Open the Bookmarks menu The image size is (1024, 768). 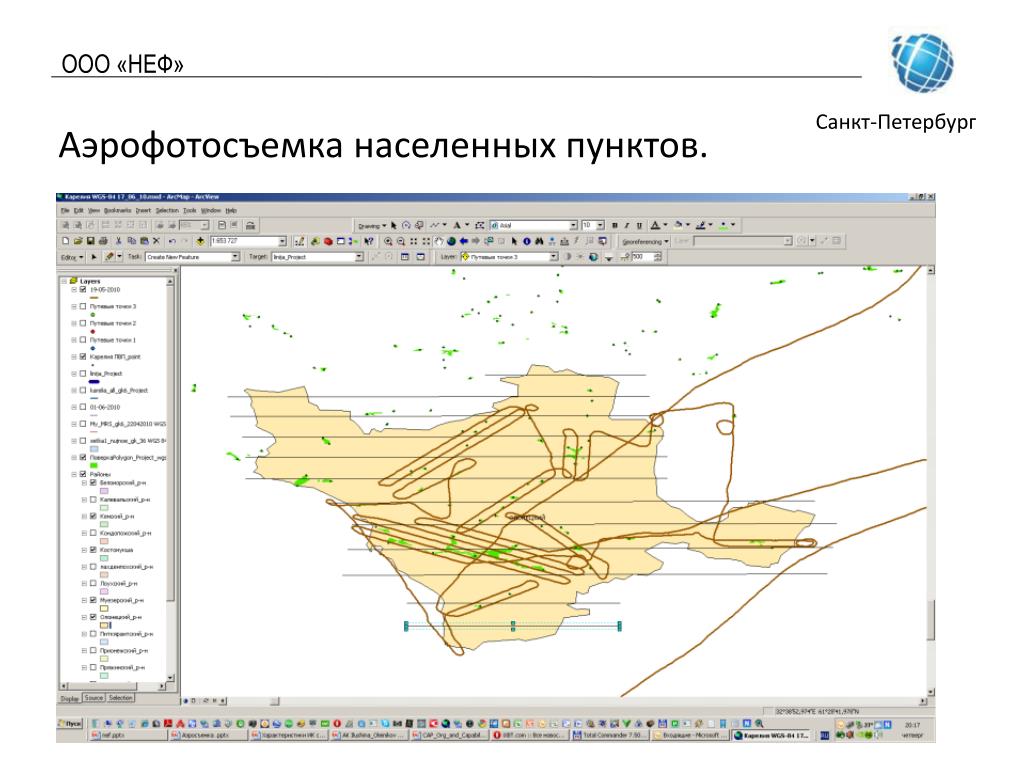[x=118, y=210]
